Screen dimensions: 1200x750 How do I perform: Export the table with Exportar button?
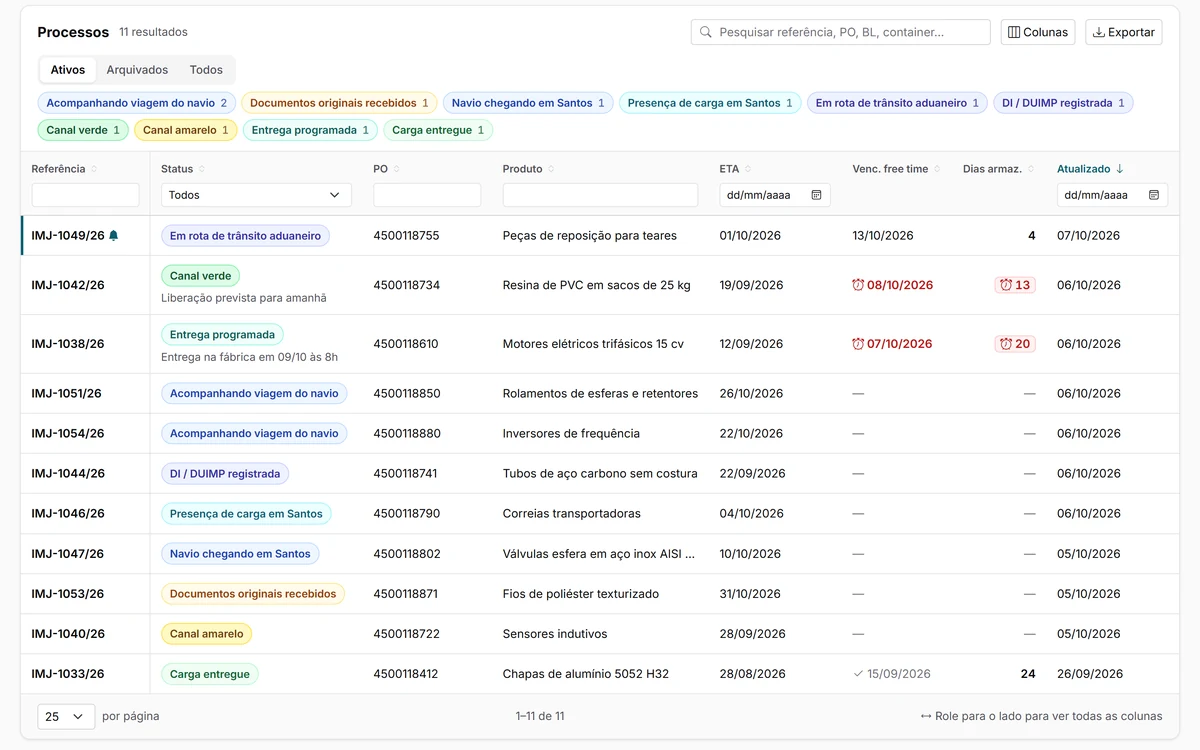pyautogui.click(x=1124, y=32)
